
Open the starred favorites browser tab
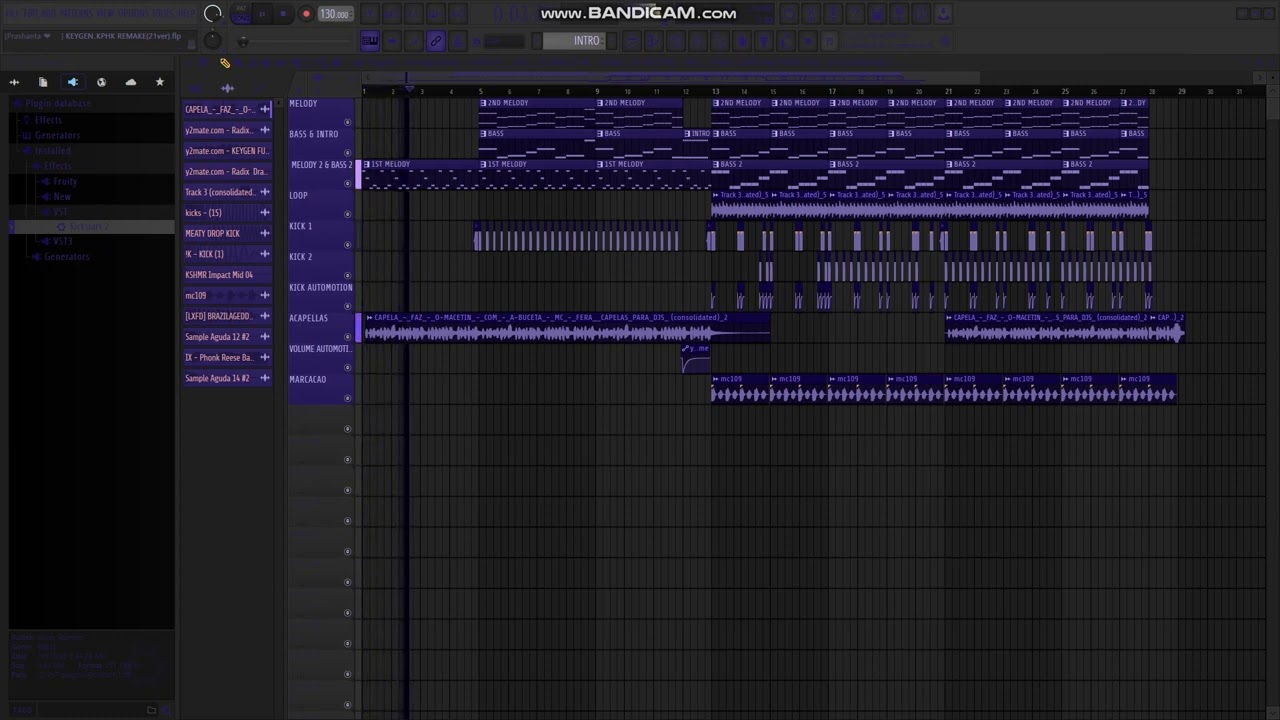click(159, 82)
